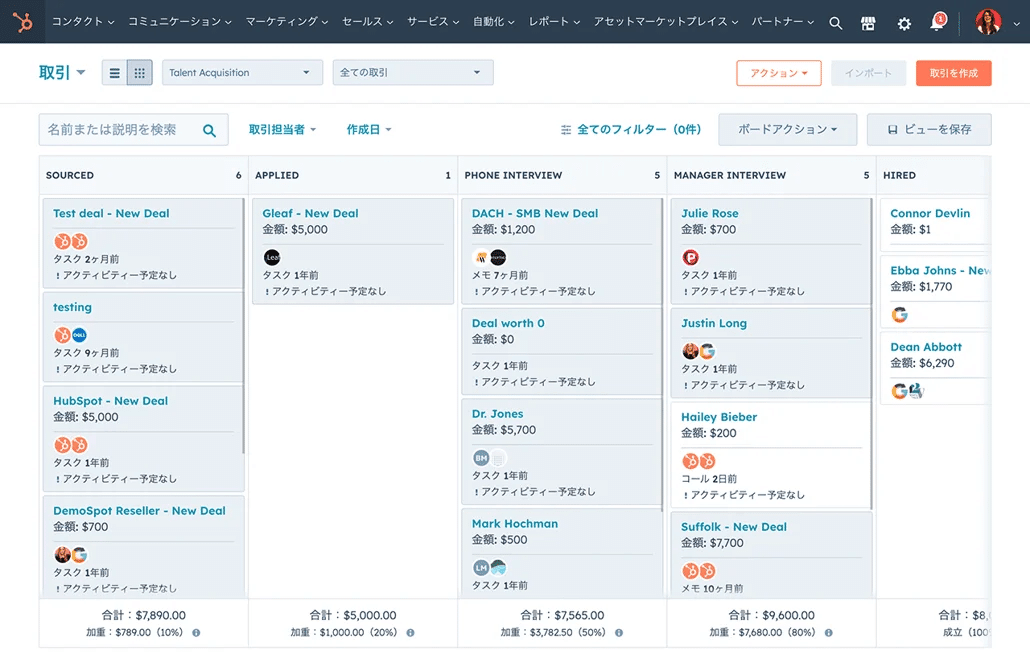
Task: Switch to board grid view
Action: tap(140, 73)
